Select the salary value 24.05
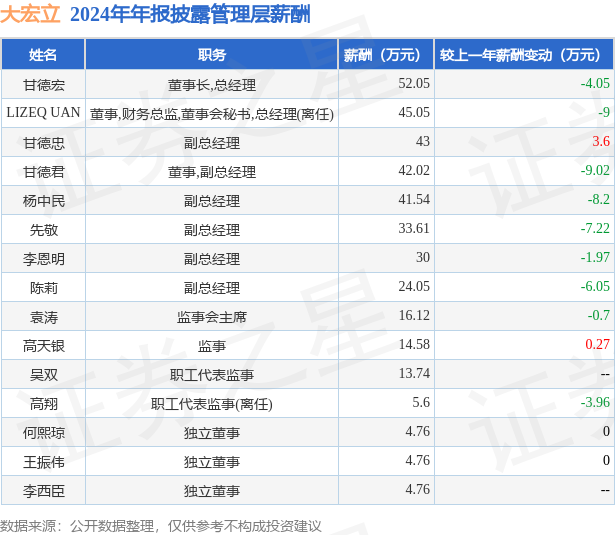 tap(414, 286)
